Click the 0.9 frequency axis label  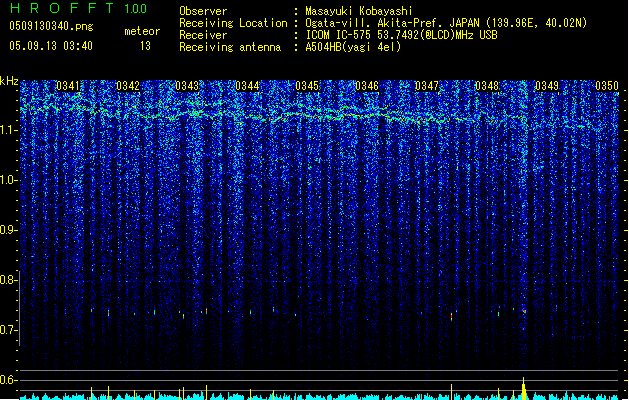click(x=8, y=230)
